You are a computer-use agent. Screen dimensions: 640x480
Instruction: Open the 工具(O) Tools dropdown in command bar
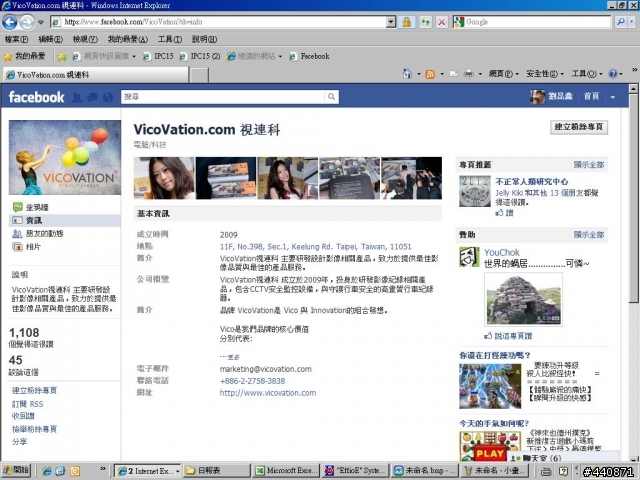pyautogui.click(x=587, y=74)
